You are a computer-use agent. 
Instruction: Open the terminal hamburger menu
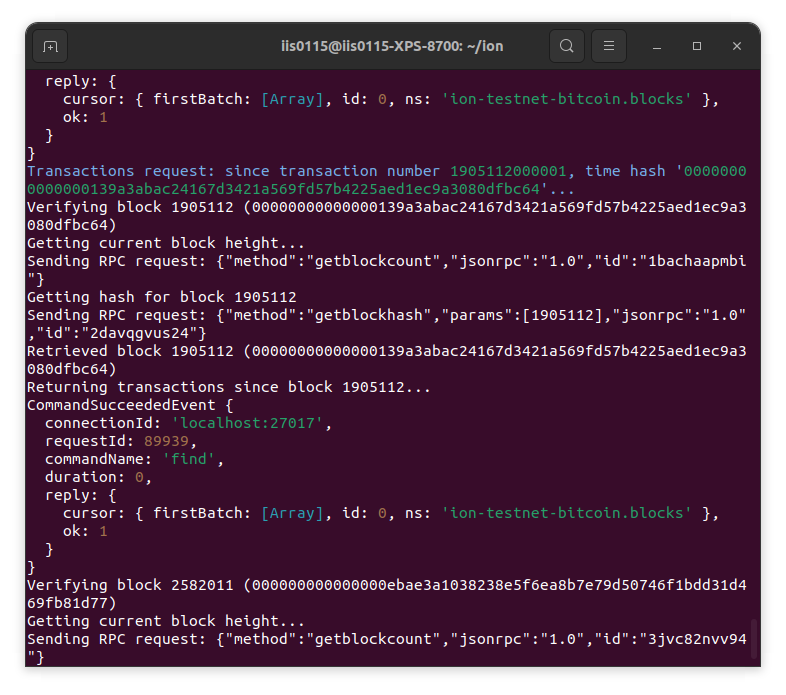pos(609,46)
